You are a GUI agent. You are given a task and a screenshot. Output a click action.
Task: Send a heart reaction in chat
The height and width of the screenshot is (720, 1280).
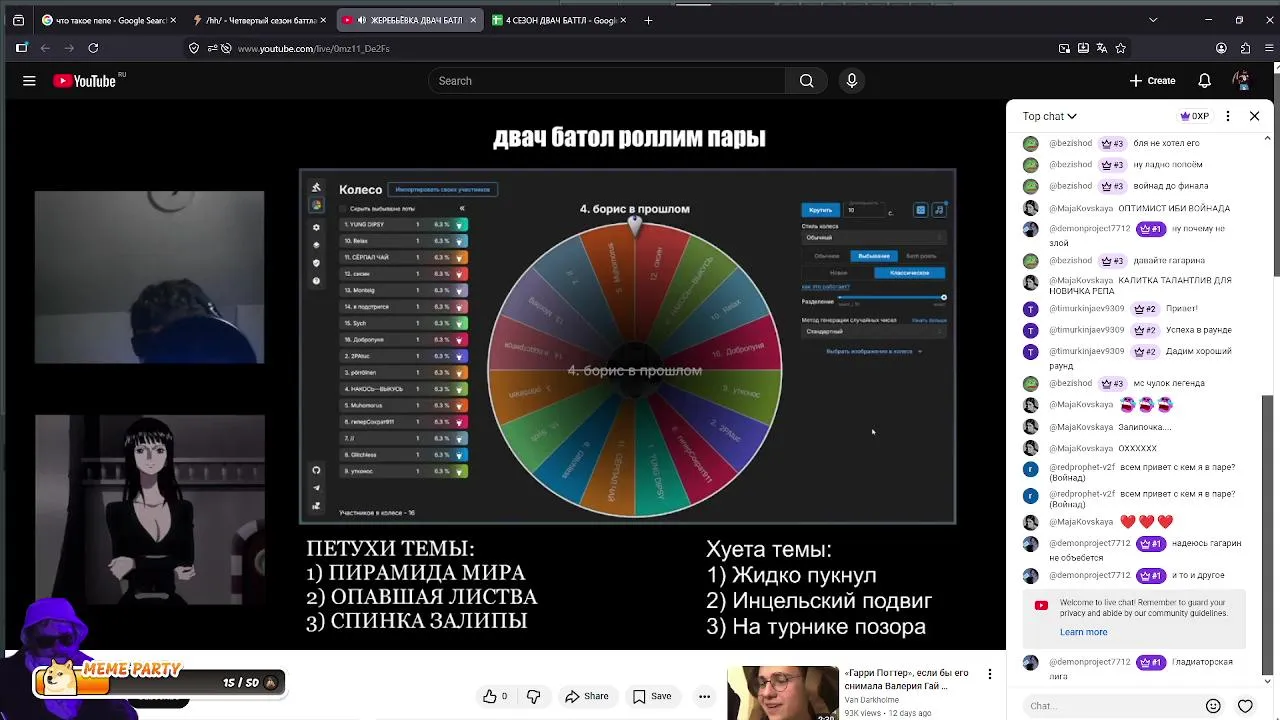(1245, 706)
